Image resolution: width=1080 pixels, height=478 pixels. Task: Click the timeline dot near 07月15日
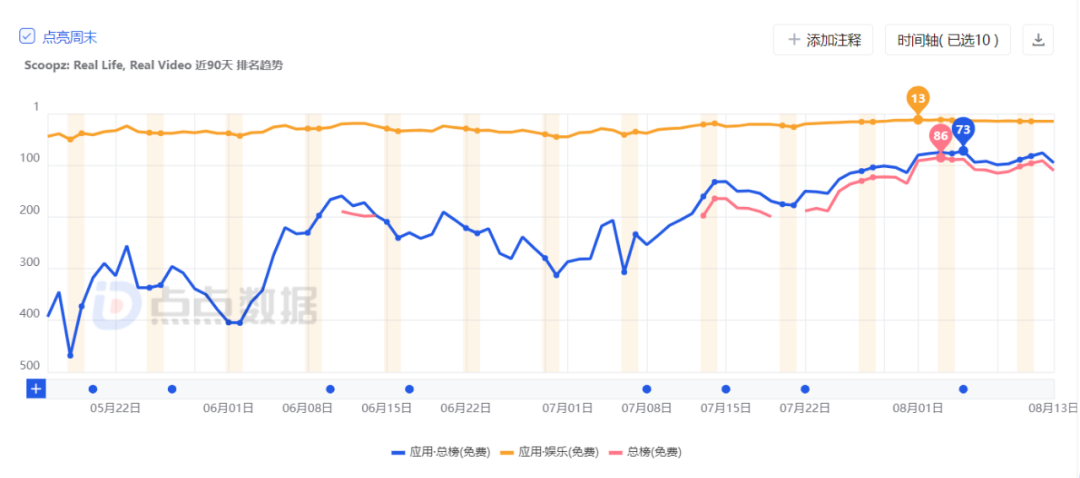point(726,389)
